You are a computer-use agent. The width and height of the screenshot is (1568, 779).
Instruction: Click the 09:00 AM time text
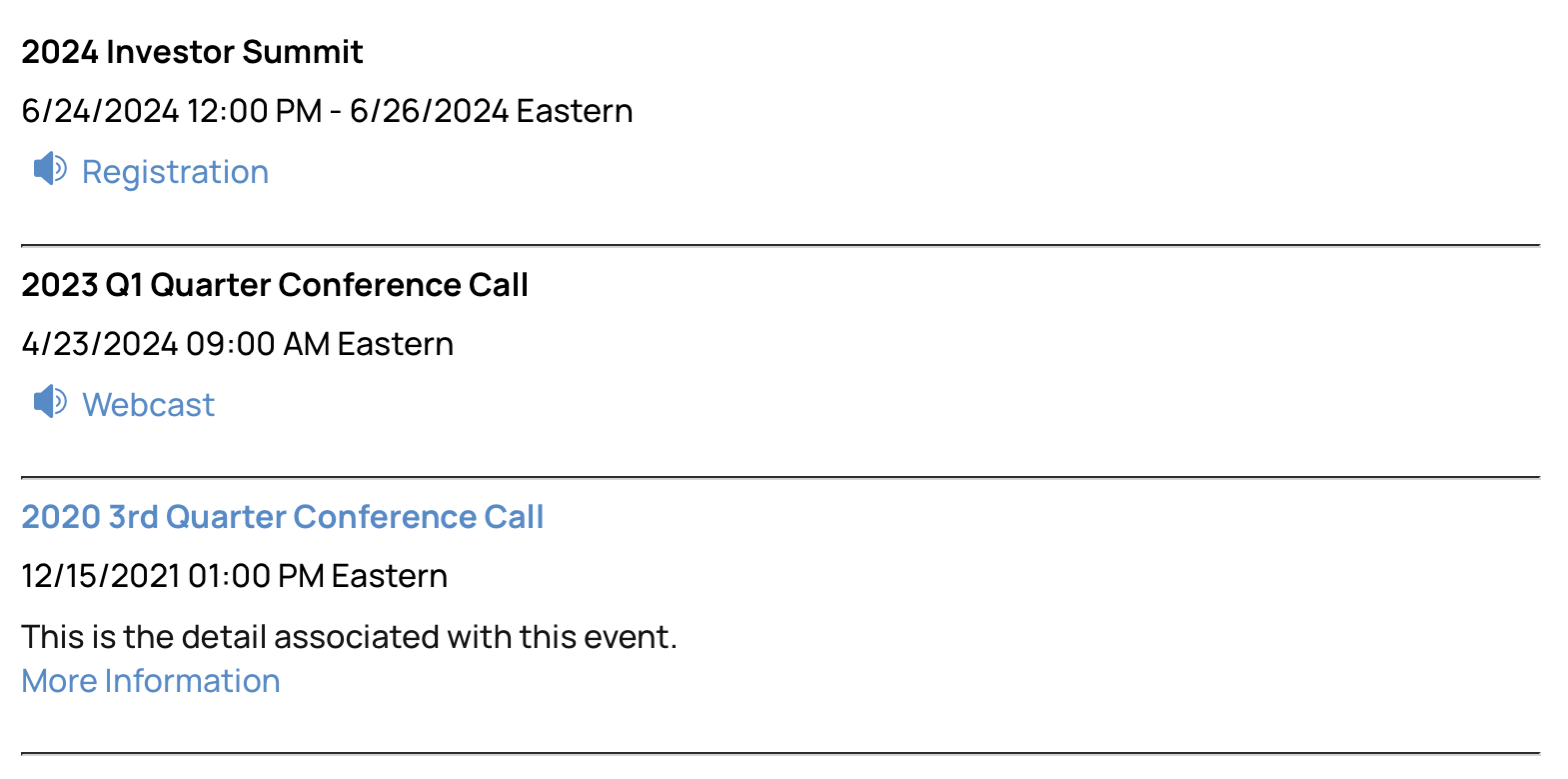pyautogui.click(x=258, y=344)
